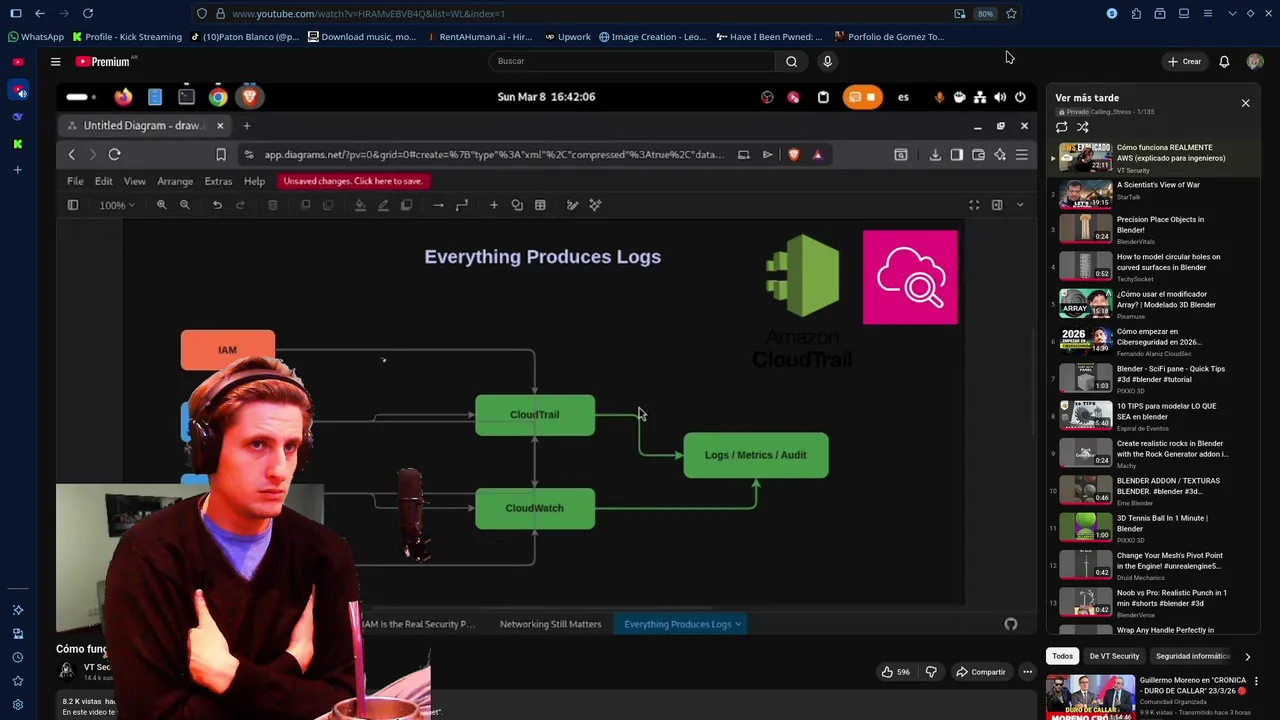The width and height of the screenshot is (1280, 720).
Task: Bookmark this page with the star icon
Action: point(1011,14)
